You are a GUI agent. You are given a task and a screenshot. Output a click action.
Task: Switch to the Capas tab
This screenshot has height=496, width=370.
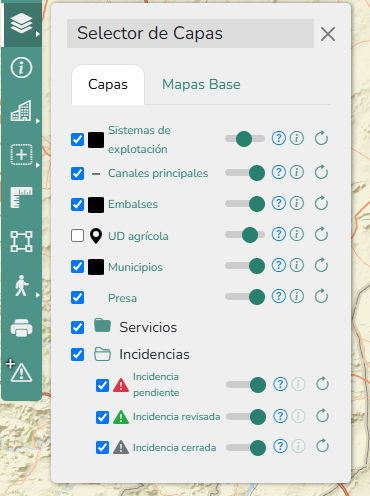click(x=108, y=85)
